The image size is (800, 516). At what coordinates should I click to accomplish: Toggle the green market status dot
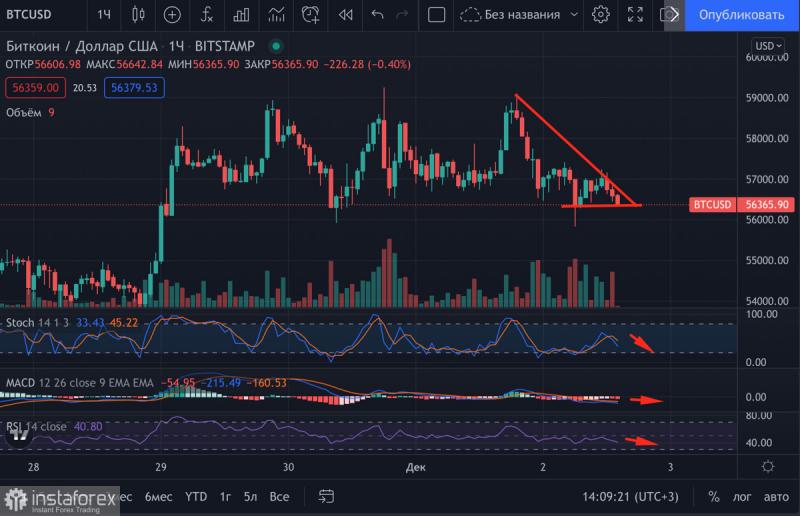[276, 46]
